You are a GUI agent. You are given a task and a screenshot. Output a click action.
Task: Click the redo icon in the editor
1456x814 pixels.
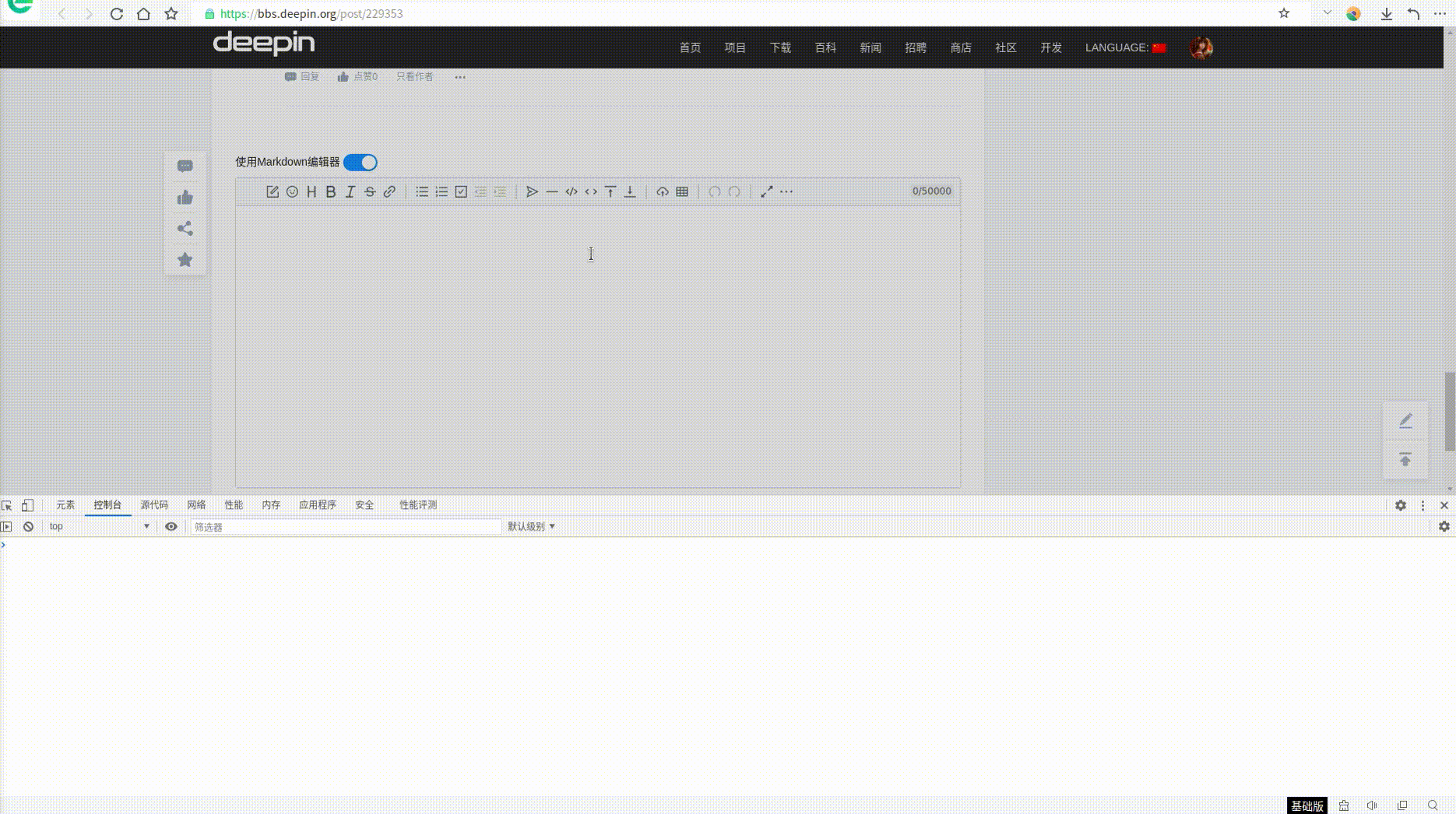coord(734,191)
